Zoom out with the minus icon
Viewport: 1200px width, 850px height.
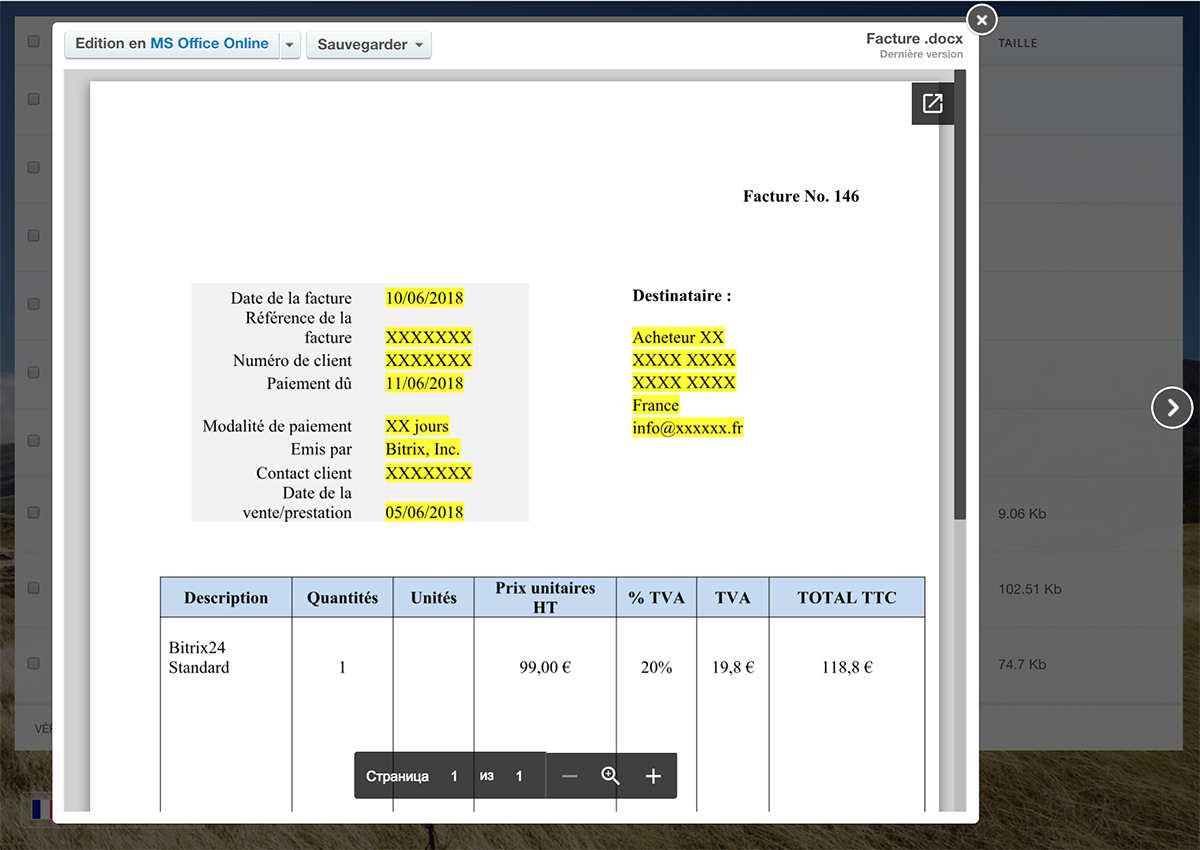point(569,776)
